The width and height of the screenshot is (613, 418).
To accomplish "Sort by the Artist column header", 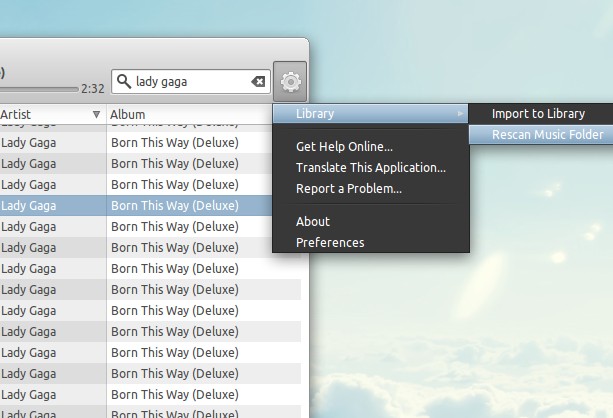I will (52, 115).
